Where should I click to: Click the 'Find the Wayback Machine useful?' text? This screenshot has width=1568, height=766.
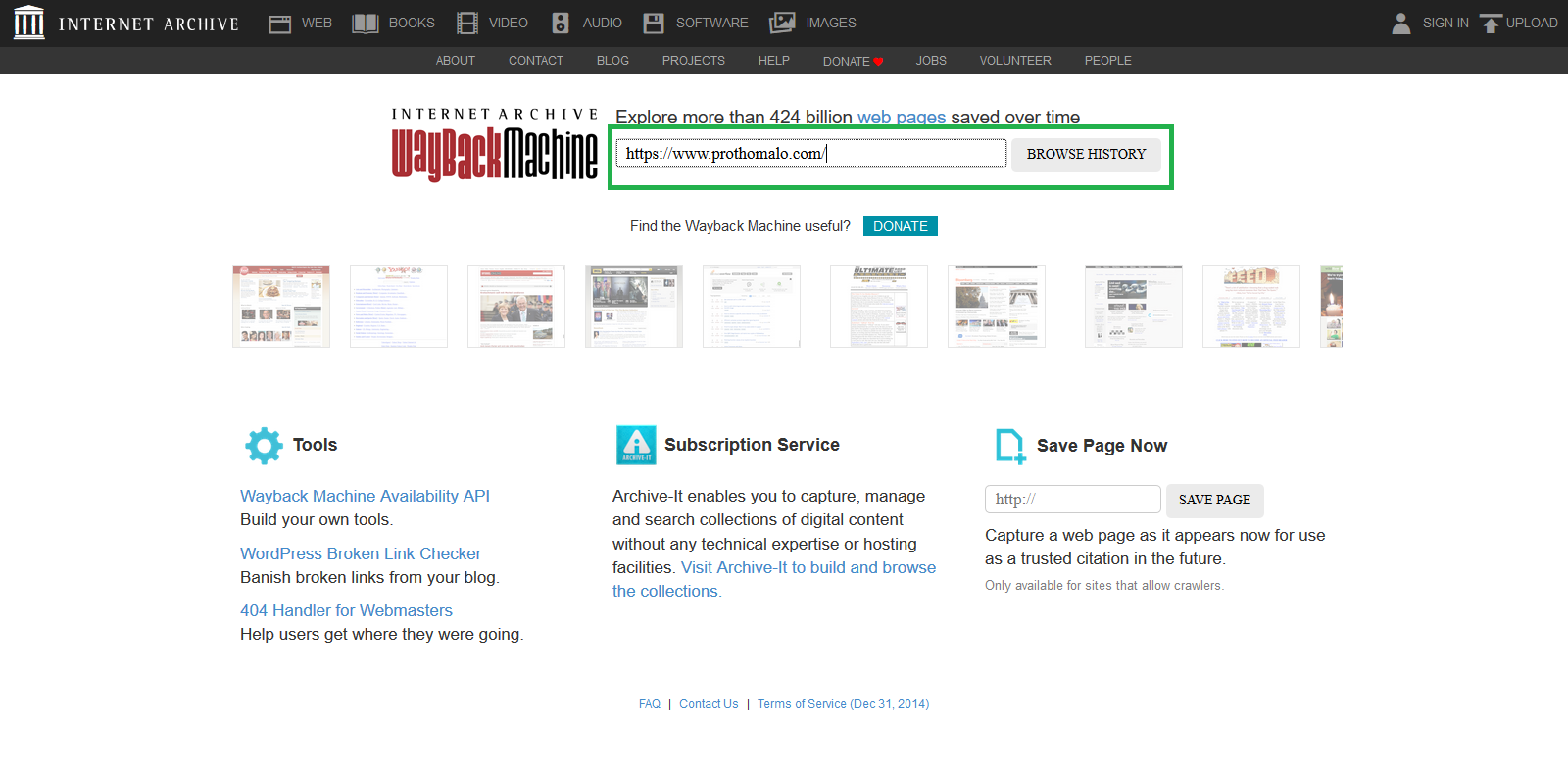tap(740, 226)
